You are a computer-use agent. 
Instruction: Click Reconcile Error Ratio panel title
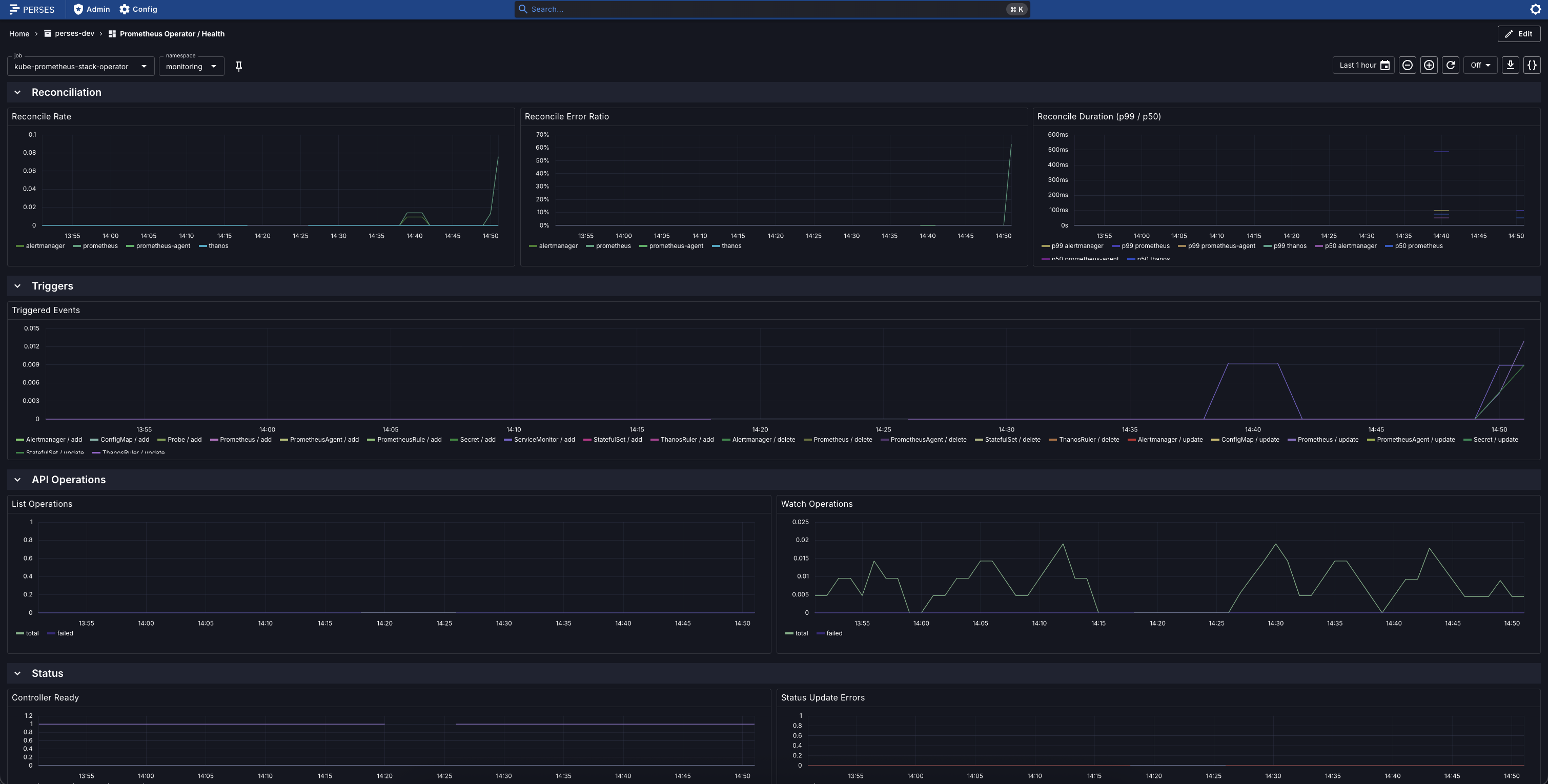tap(567, 116)
